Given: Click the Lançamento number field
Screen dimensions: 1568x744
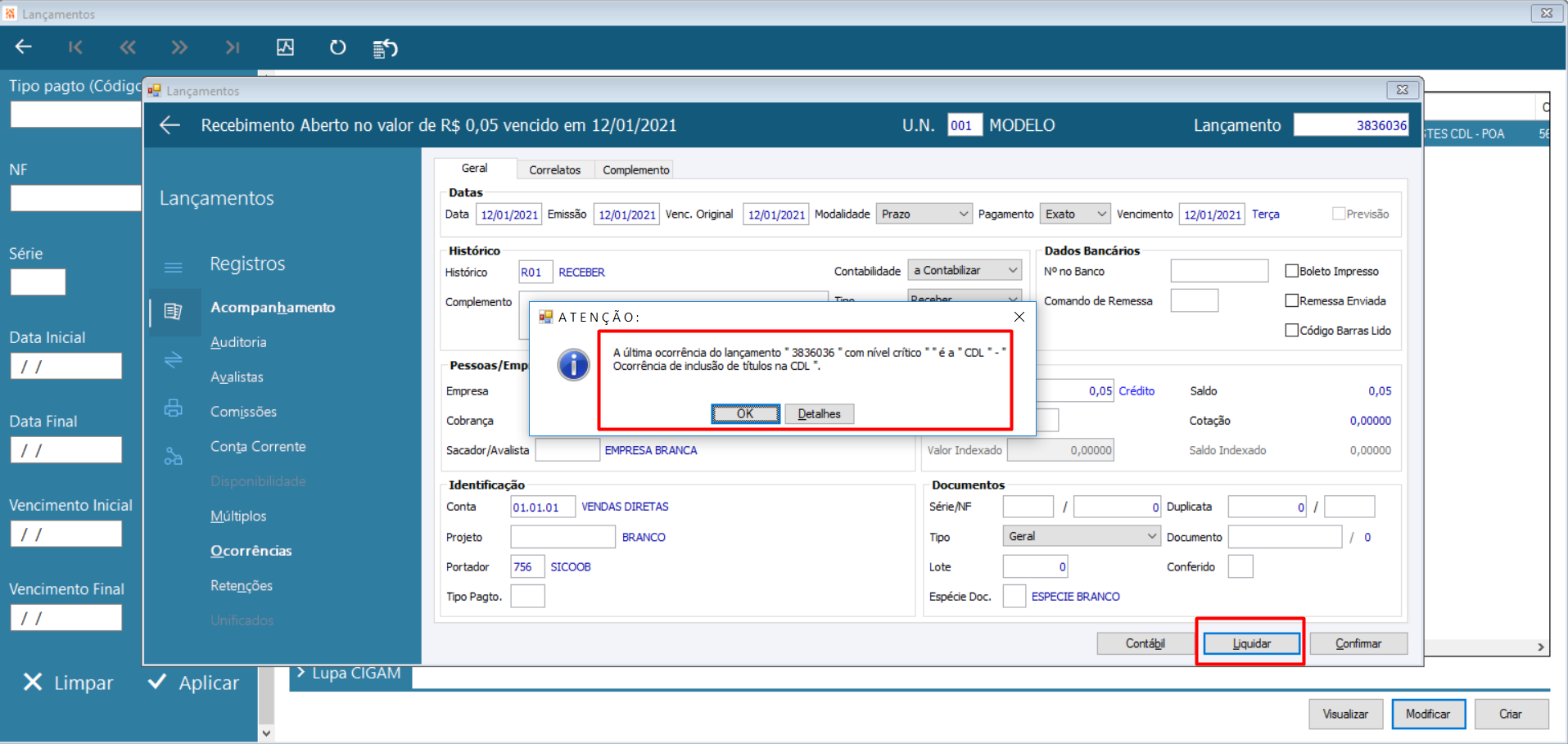Looking at the screenshot, I should [x=1351, y=125].
